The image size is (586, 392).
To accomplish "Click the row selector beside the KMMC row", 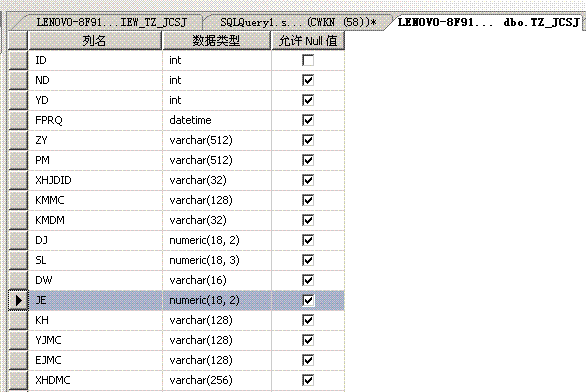I will 18,200.
